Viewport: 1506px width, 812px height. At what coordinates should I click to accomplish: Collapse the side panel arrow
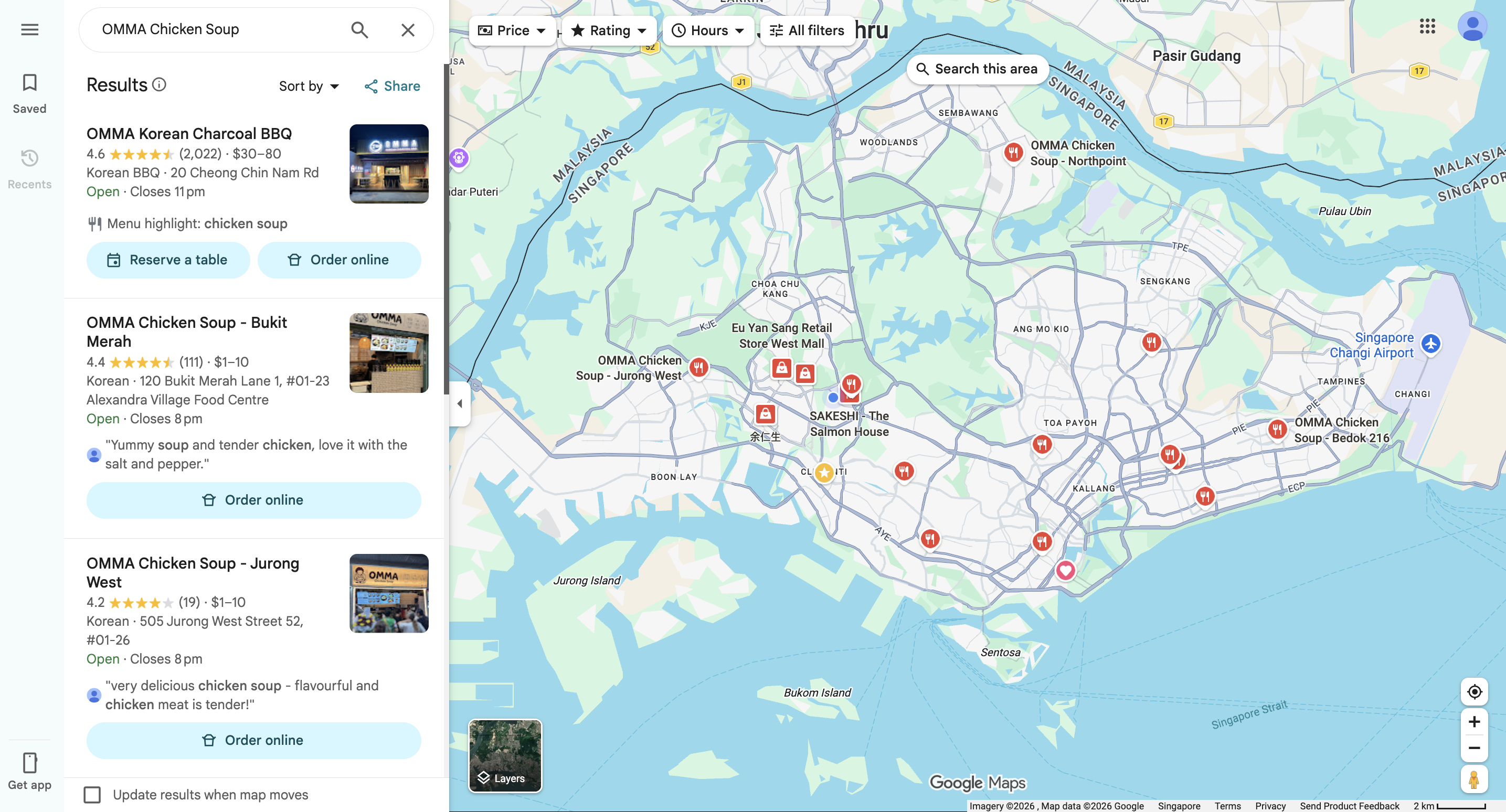pyautogui.click(x=460, y=403)
